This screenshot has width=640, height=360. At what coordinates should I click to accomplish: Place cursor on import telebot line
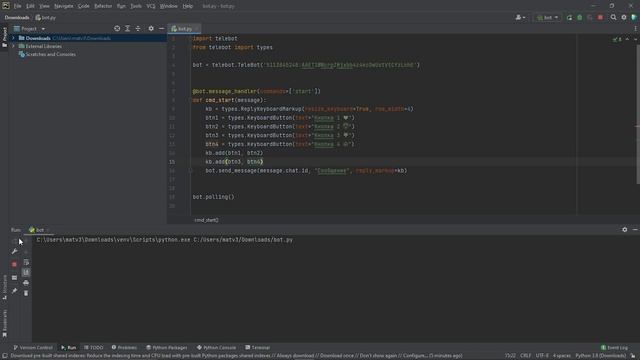tap(215, 38)
